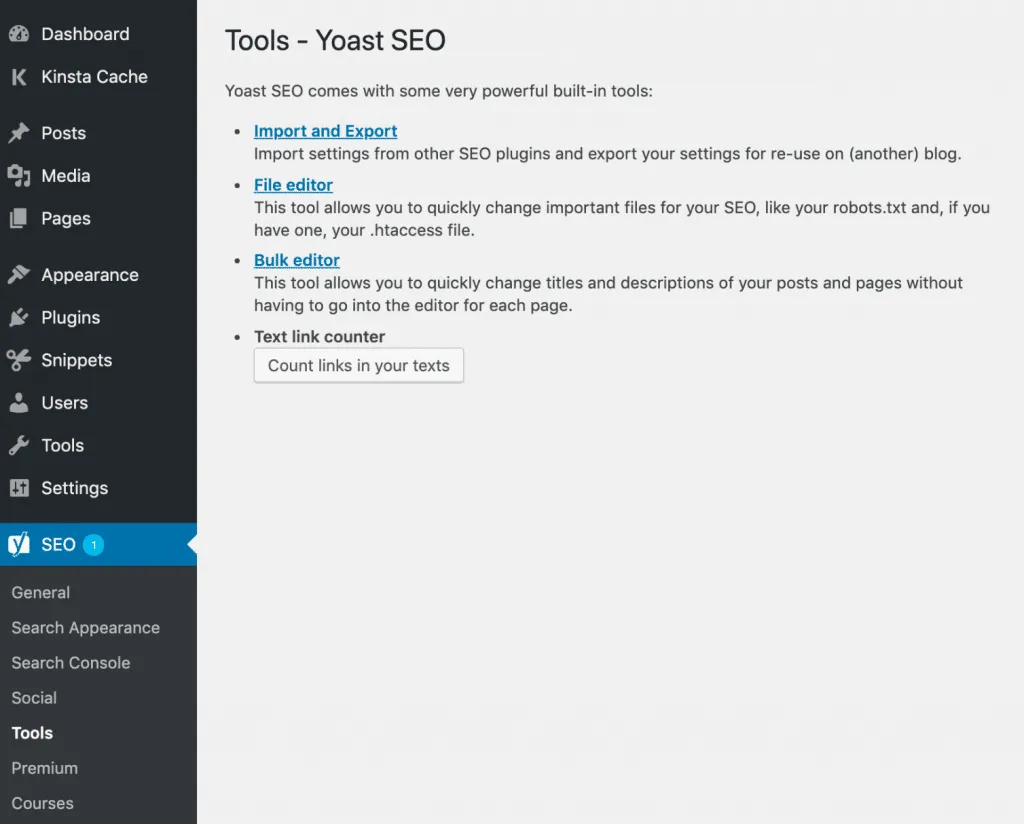The width and height of the screenshot is (1024, 824).
Task: Click the Pages icon
Action: pyautogui.click(x=21, y=218)
